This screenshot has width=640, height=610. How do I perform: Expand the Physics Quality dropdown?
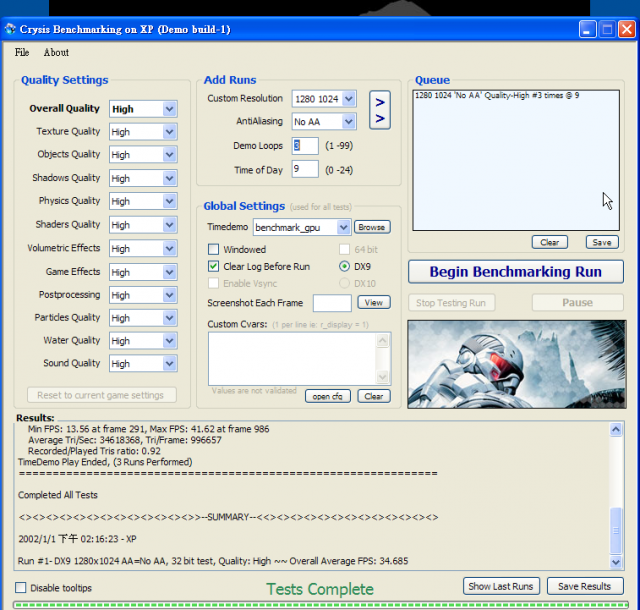[x=169, y=201]
